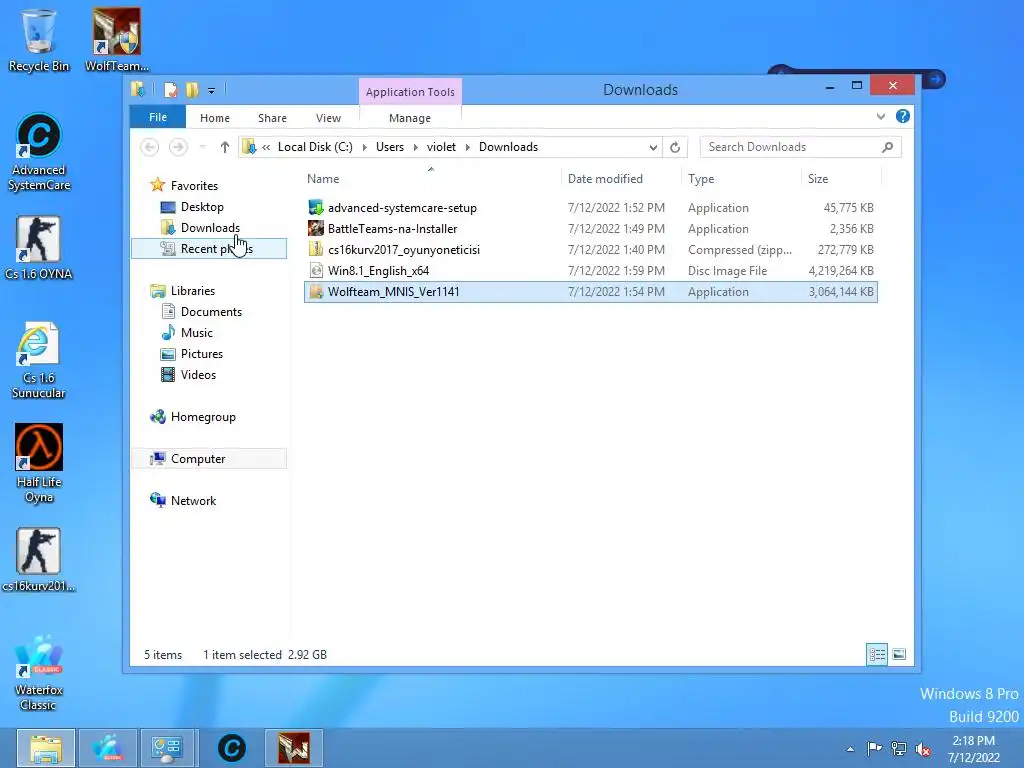
Task: Launch Advanced SystemCare desktop shortcut
Action: 39,152
